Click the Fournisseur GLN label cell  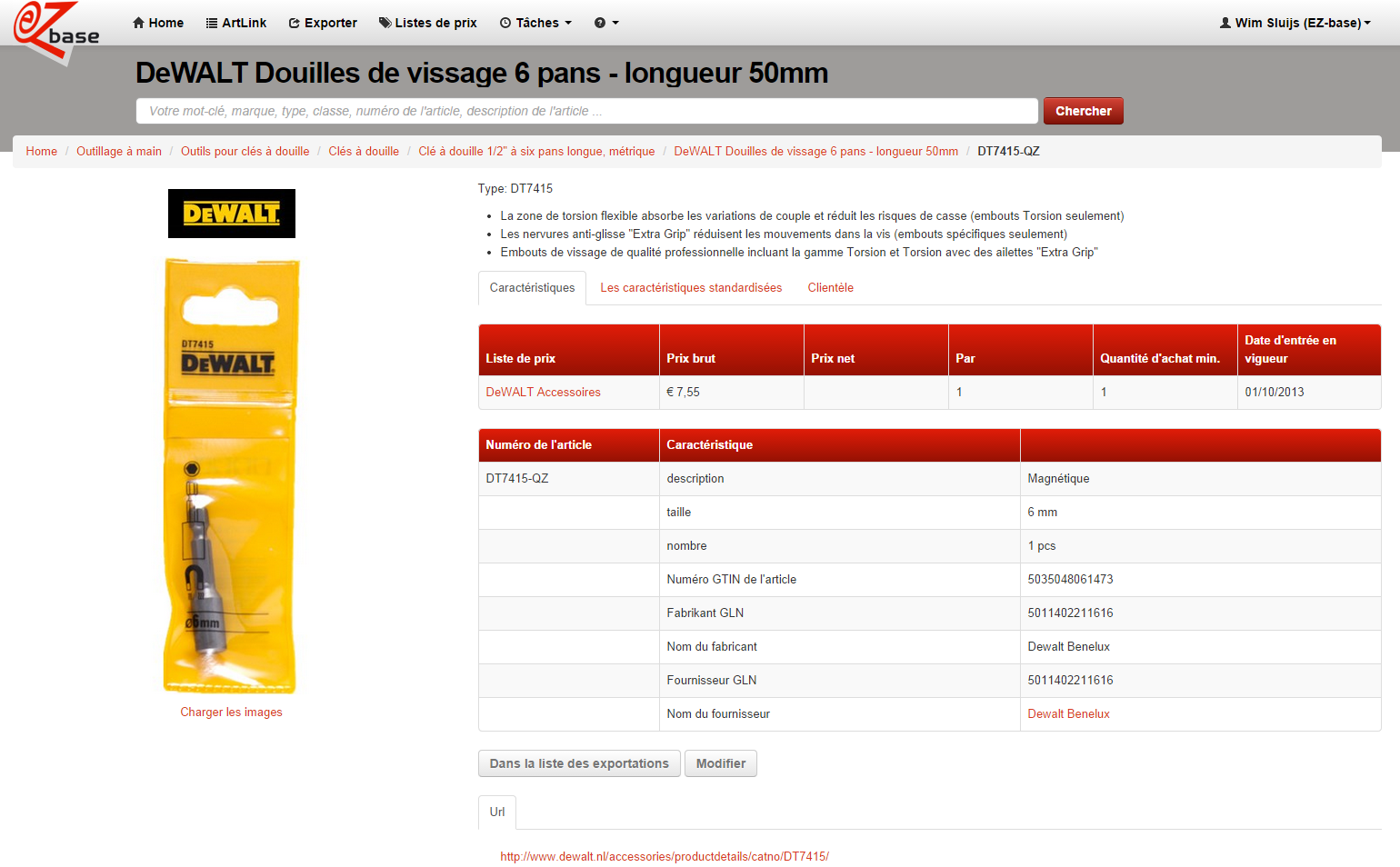tap(840, 681)
